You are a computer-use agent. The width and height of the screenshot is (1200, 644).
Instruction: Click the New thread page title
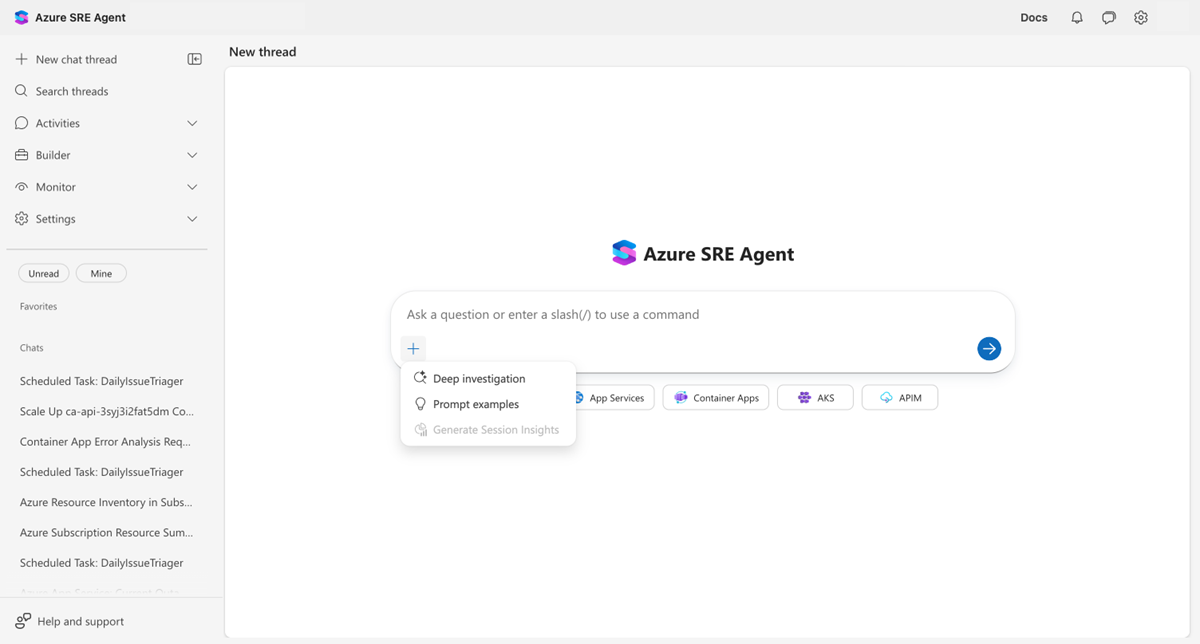tap(263, 52)
